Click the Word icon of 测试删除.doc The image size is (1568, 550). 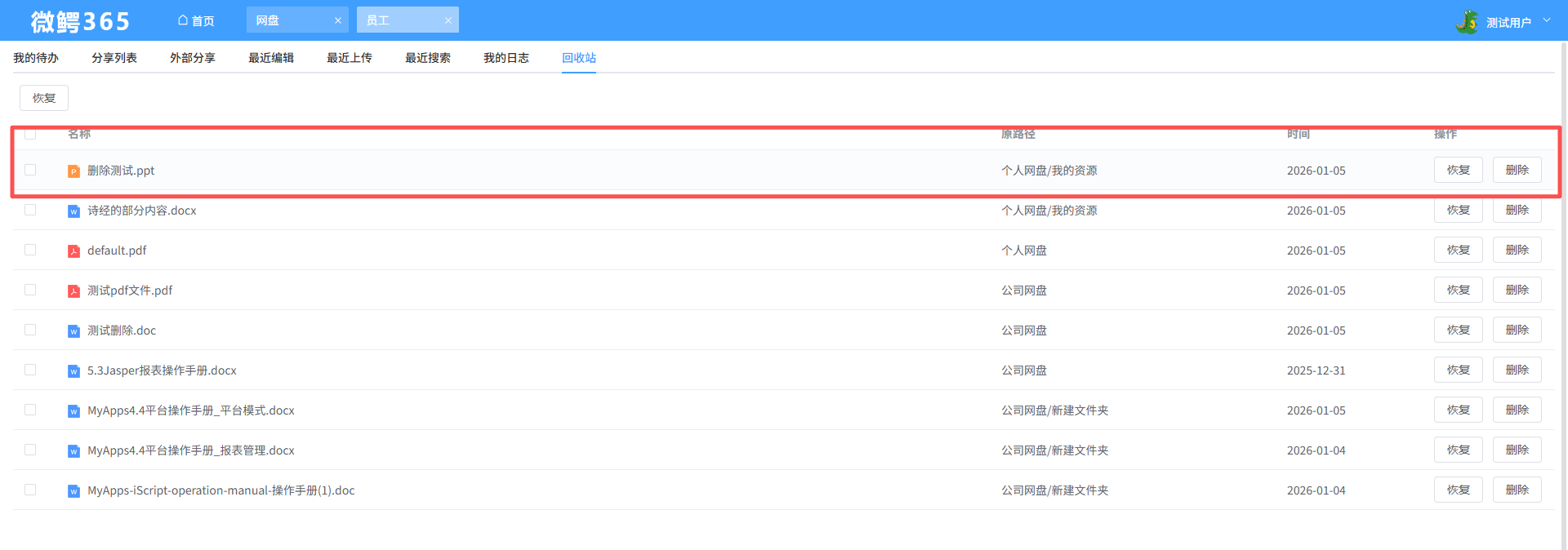pos(73,331)
